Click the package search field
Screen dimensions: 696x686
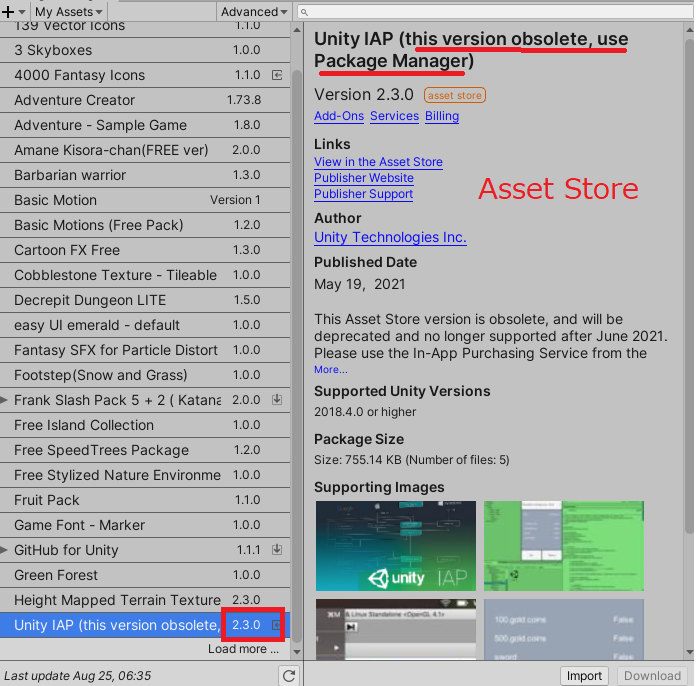(495, 12)
